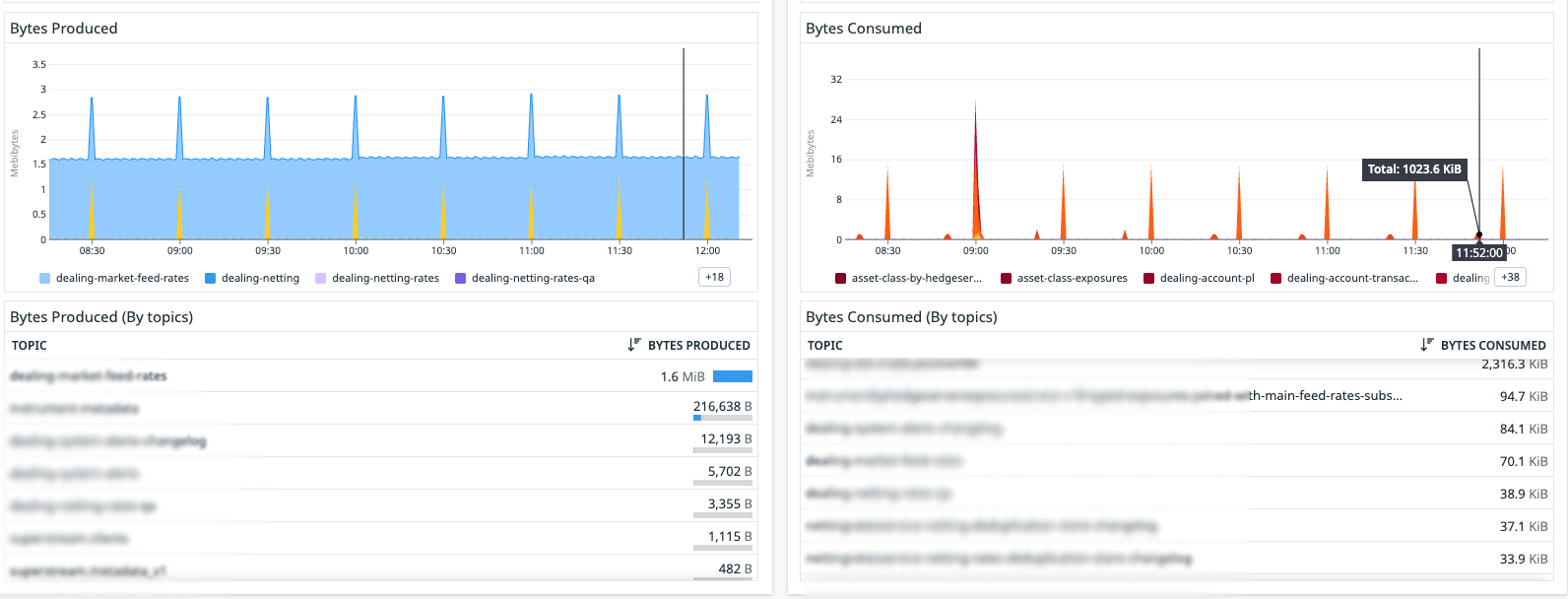Select the 482 B value
Screen dimensions: 1568x599
pos(736,568)
